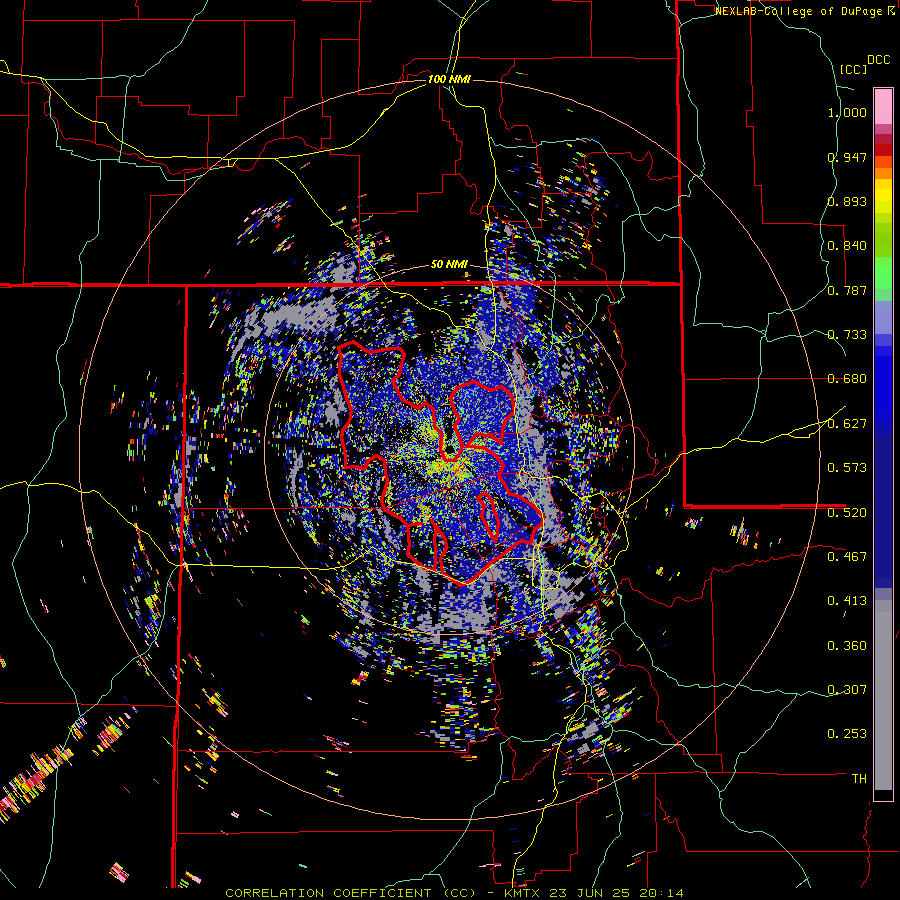Click the 0.627 legend value

click(x=847, y=424)
